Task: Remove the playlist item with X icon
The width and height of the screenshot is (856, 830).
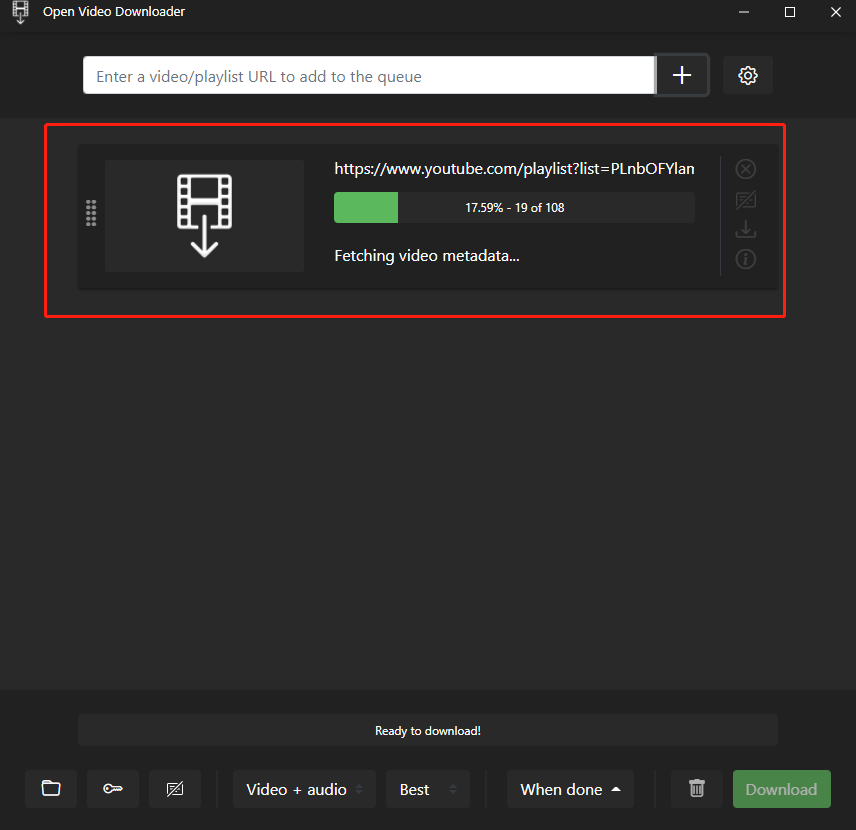Action: click(x=745, y=169)
